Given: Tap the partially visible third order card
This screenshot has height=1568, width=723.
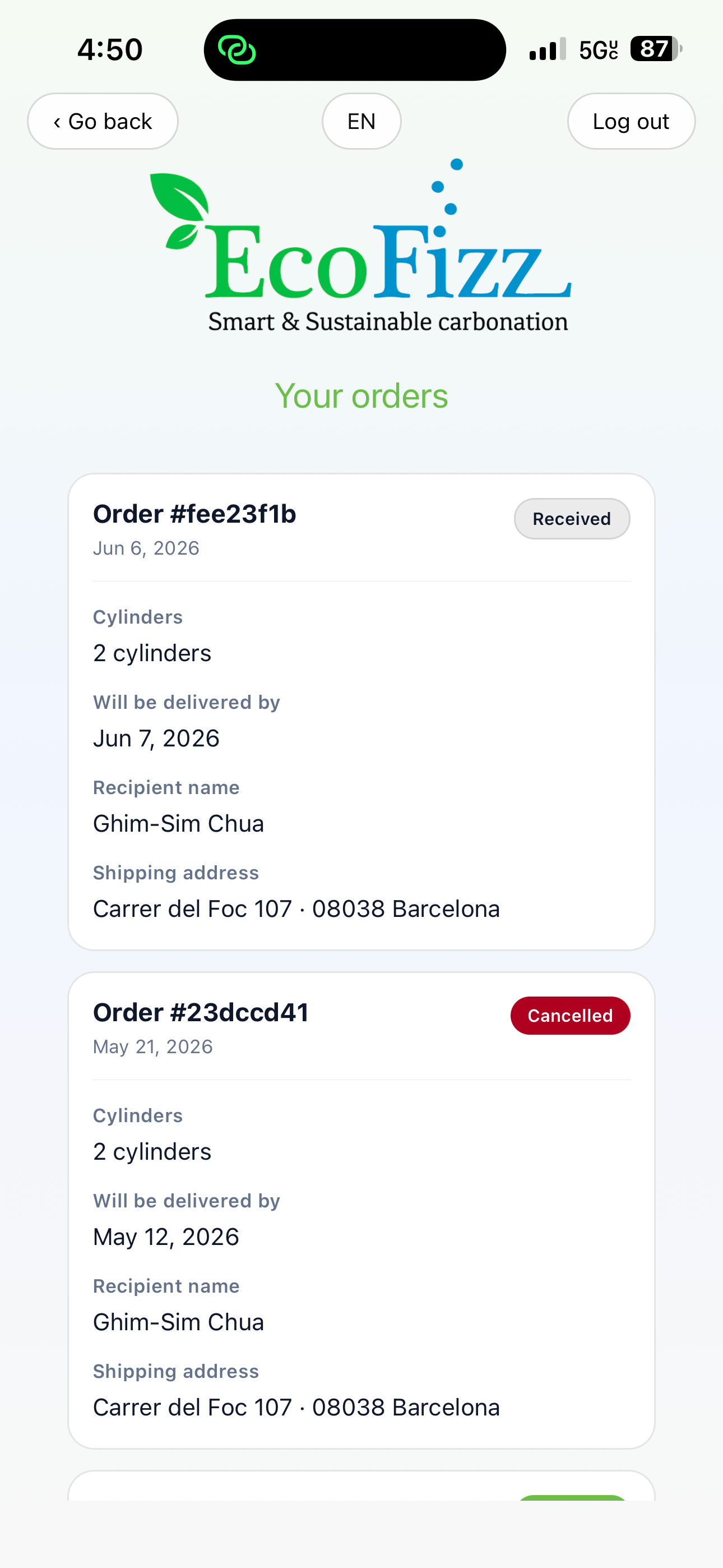Looking at the screenshot, I should (x=361, y=1486).
